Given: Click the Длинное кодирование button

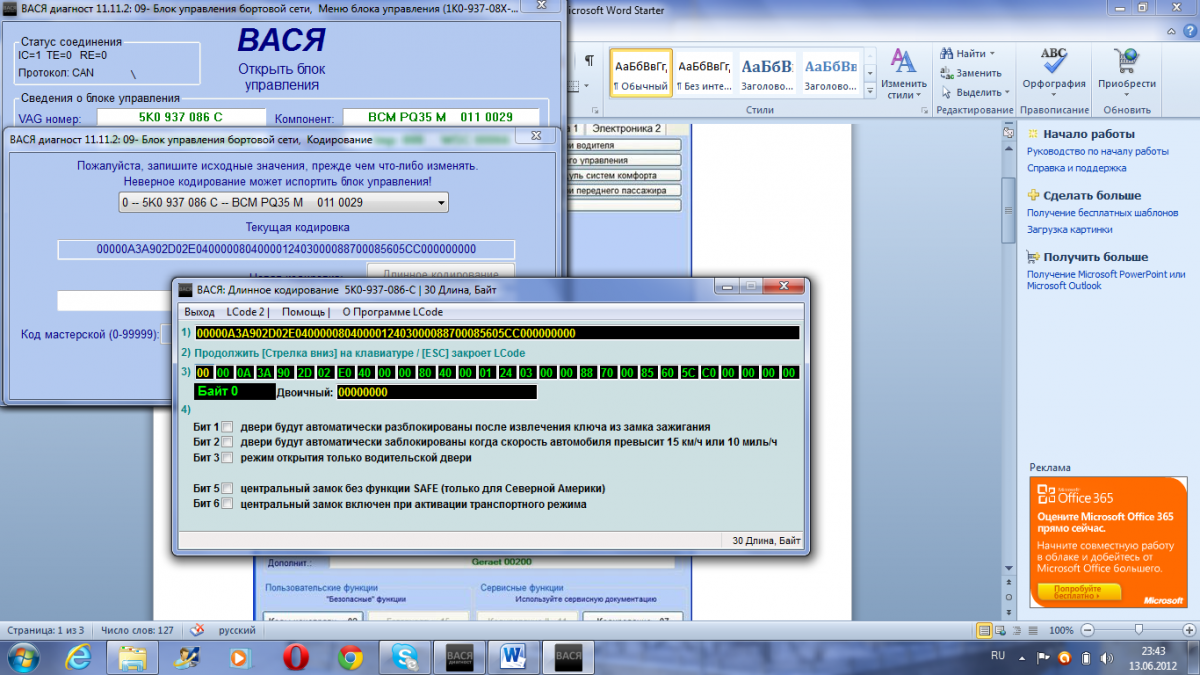Looking at the screenshot, I should click(441, 273).
